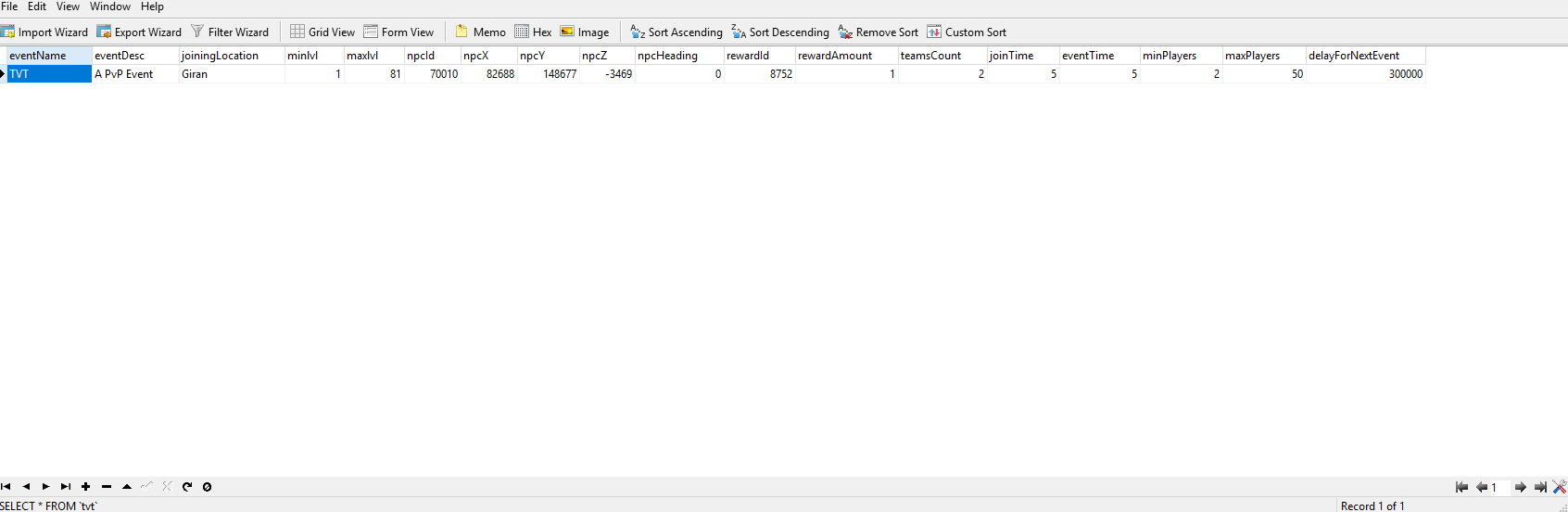Click the SELECT * FROM tvt status text
This screenshot has height=512, width=1568.
pos(48,506)
